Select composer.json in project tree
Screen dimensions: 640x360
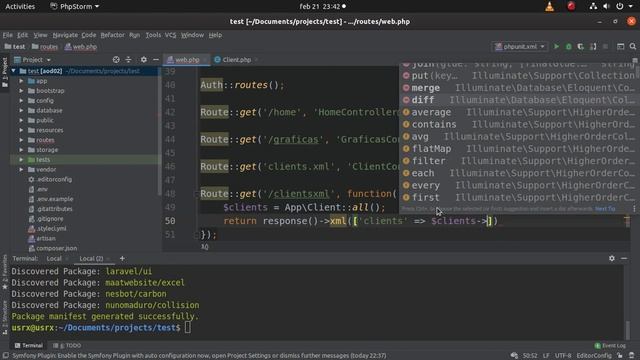click(56, 248)
